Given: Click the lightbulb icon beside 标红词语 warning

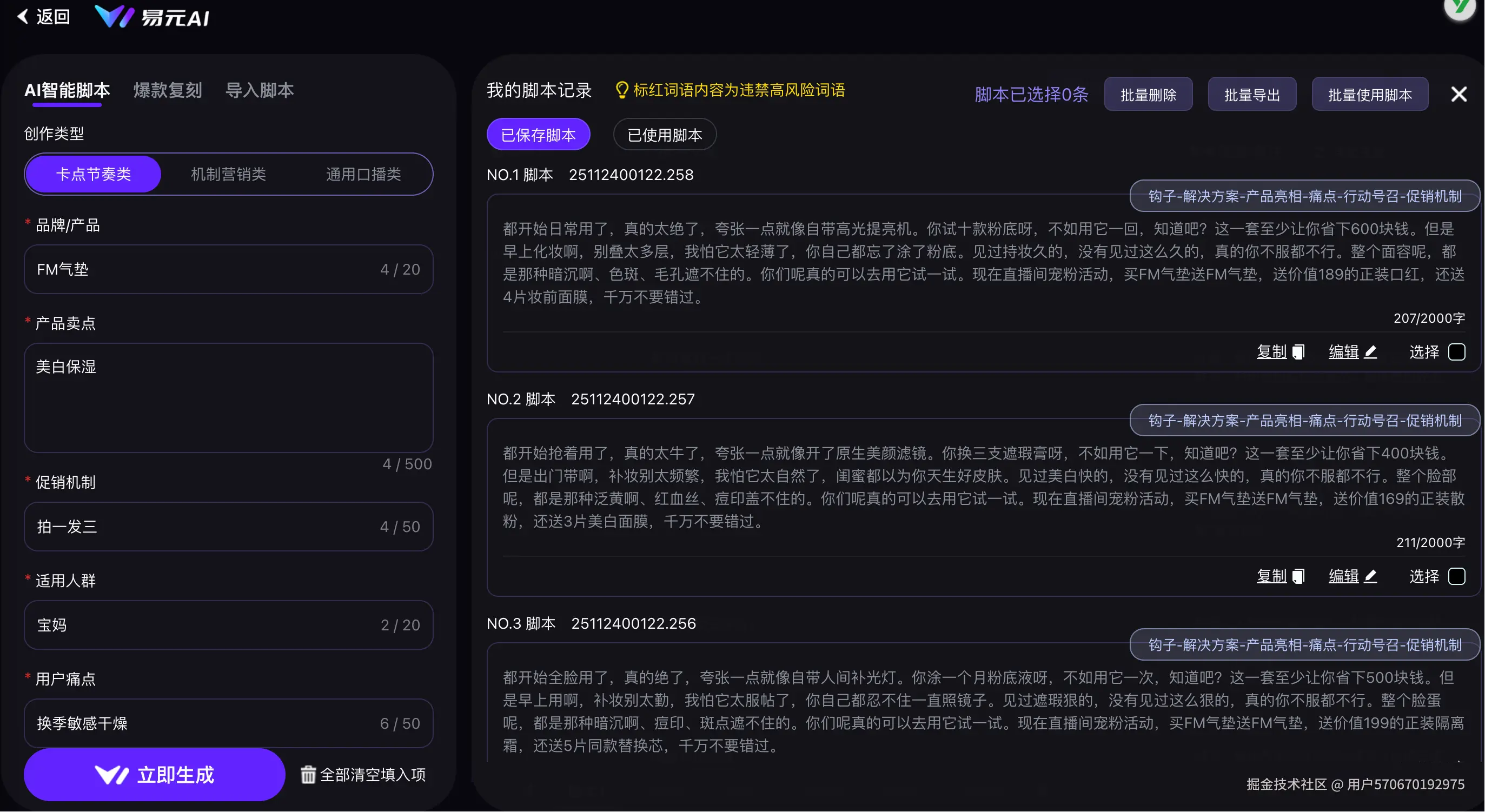Looking at the screenshot, I should 621,90.
